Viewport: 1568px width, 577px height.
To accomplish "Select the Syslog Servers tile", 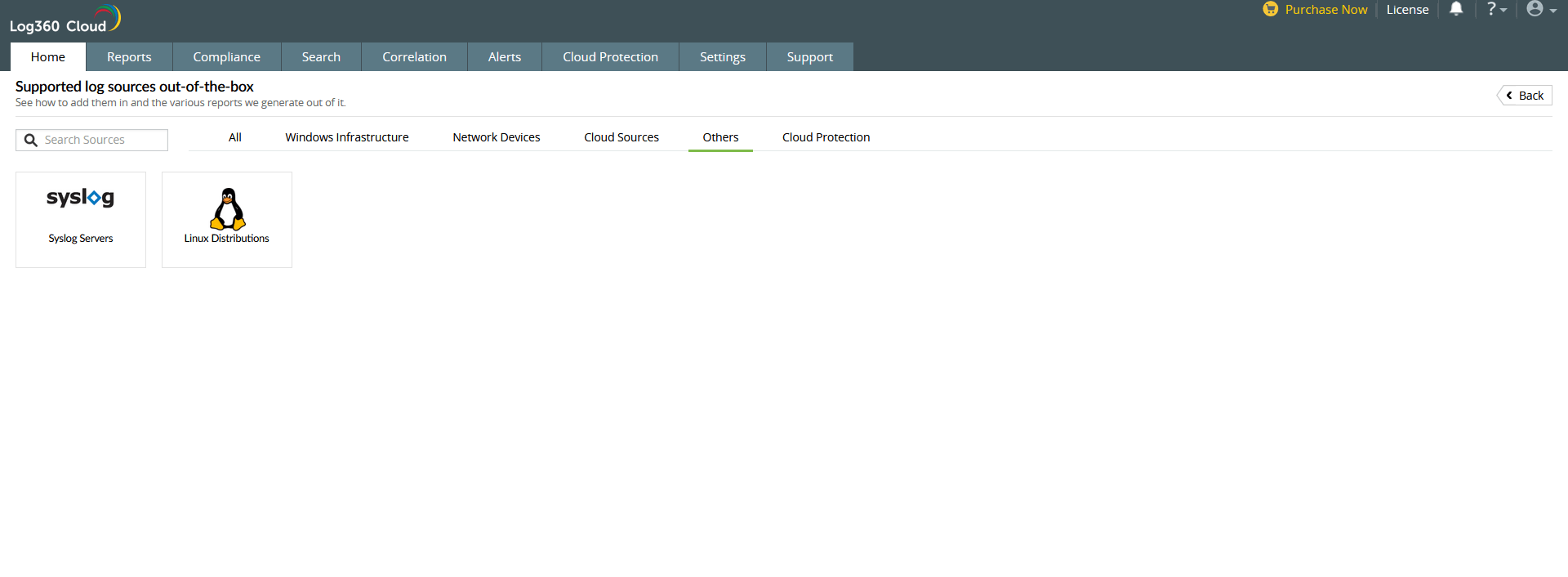I will [81, 219].
